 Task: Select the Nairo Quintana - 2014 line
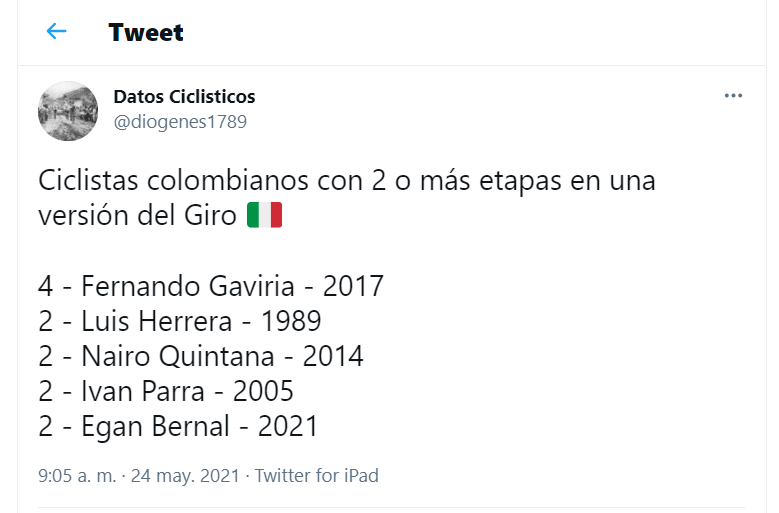pyautogui.click(x=201, y=356)
